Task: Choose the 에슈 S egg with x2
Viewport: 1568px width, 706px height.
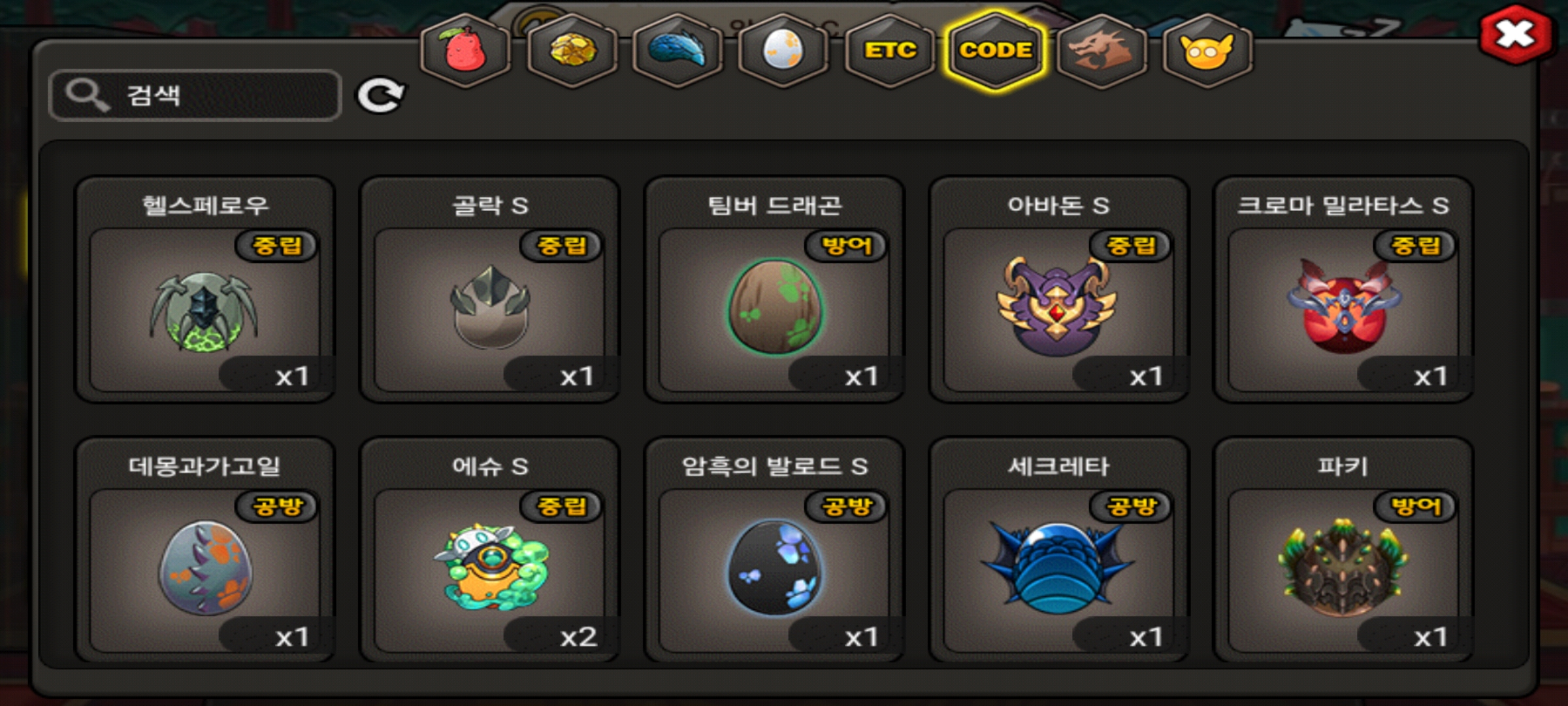Action: click(x=490, y=549)
